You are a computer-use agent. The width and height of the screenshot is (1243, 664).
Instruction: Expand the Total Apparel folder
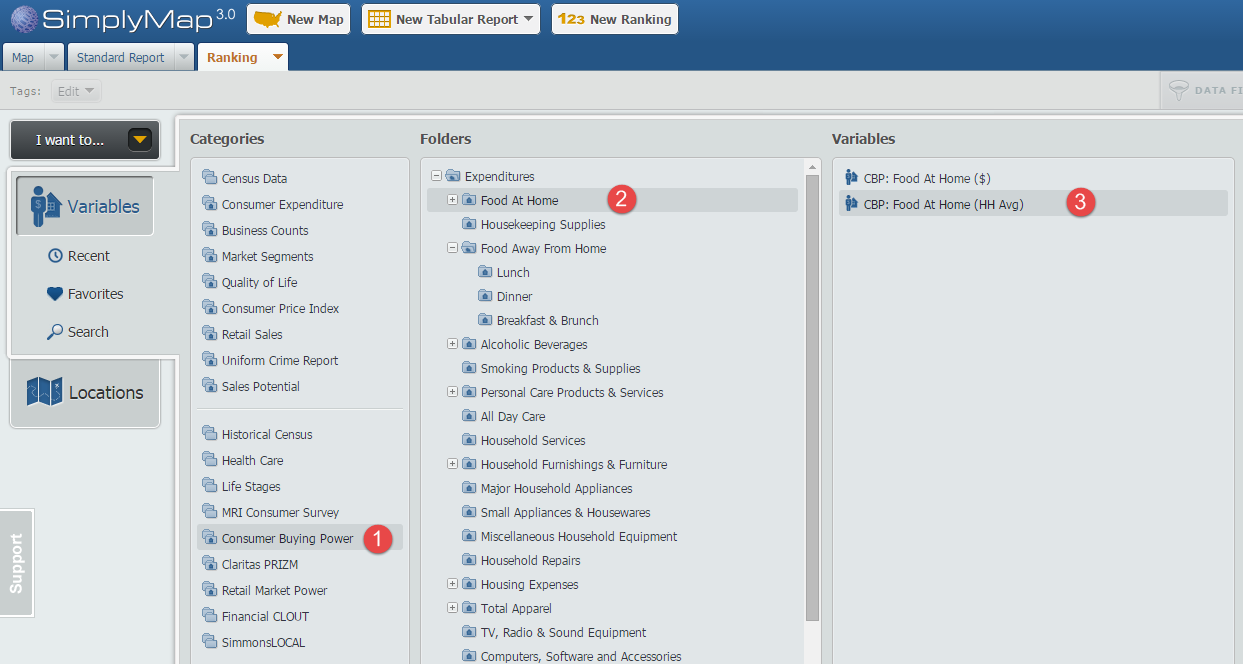pyautogui.click(x=452, y=608)
